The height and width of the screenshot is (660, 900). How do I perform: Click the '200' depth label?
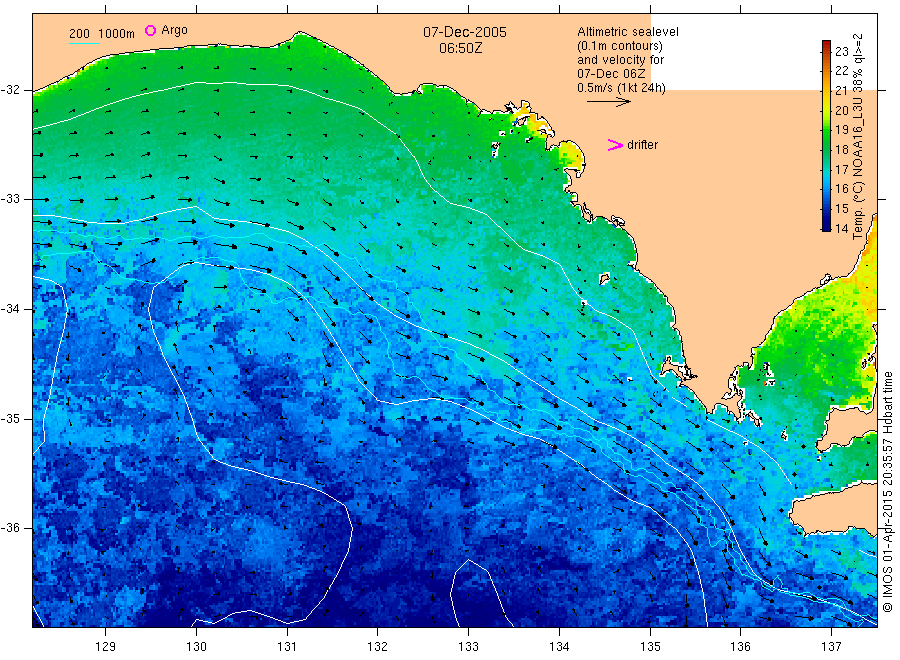click(79, 34)
